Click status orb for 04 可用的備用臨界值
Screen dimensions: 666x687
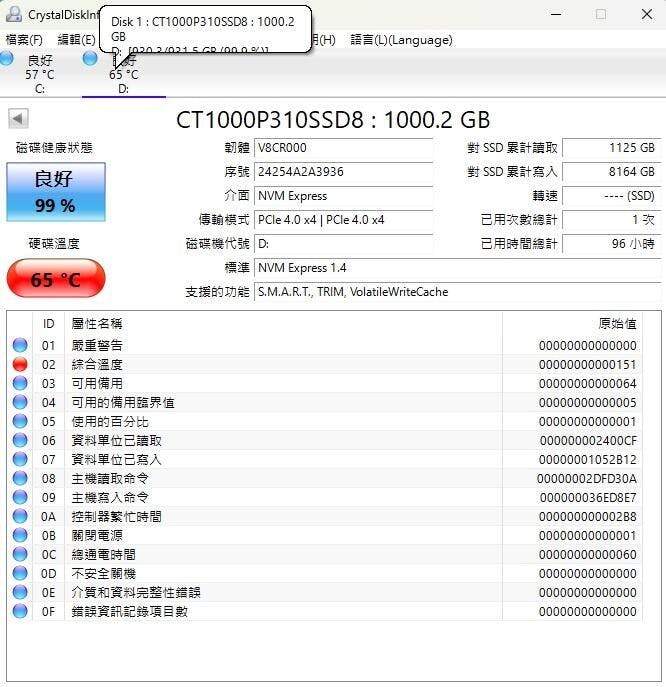pyautogui.click(x=20, y=402)
